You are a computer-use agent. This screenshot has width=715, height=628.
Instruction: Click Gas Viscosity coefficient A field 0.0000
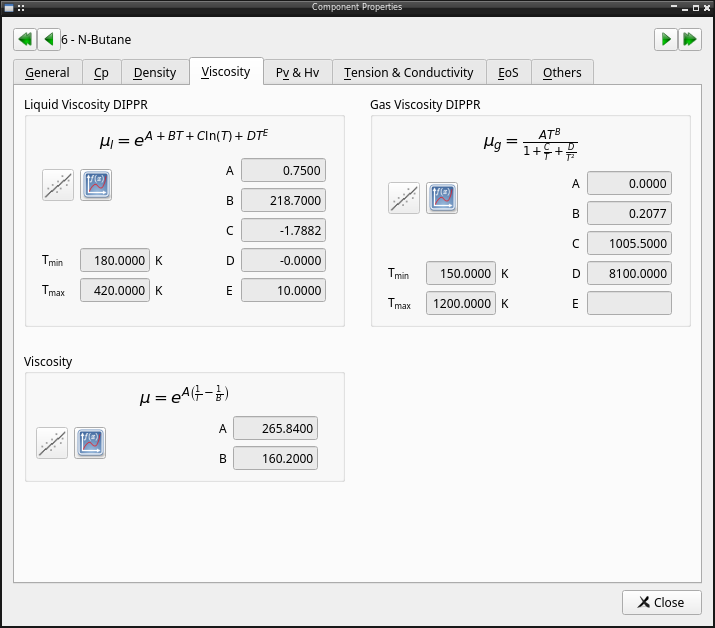pyautogui.click(x=629, y=183)
